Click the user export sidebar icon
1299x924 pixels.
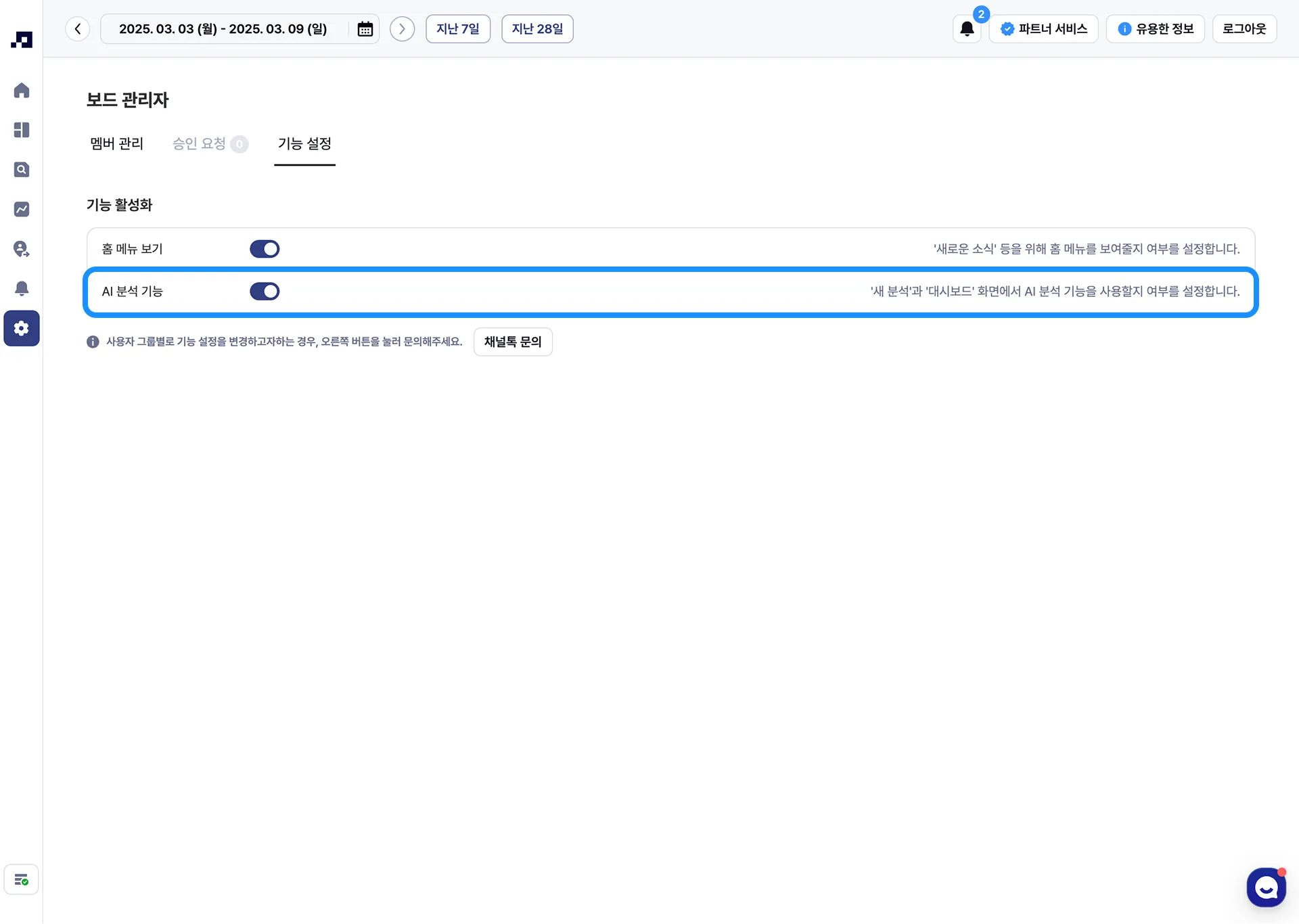[22, 249]
